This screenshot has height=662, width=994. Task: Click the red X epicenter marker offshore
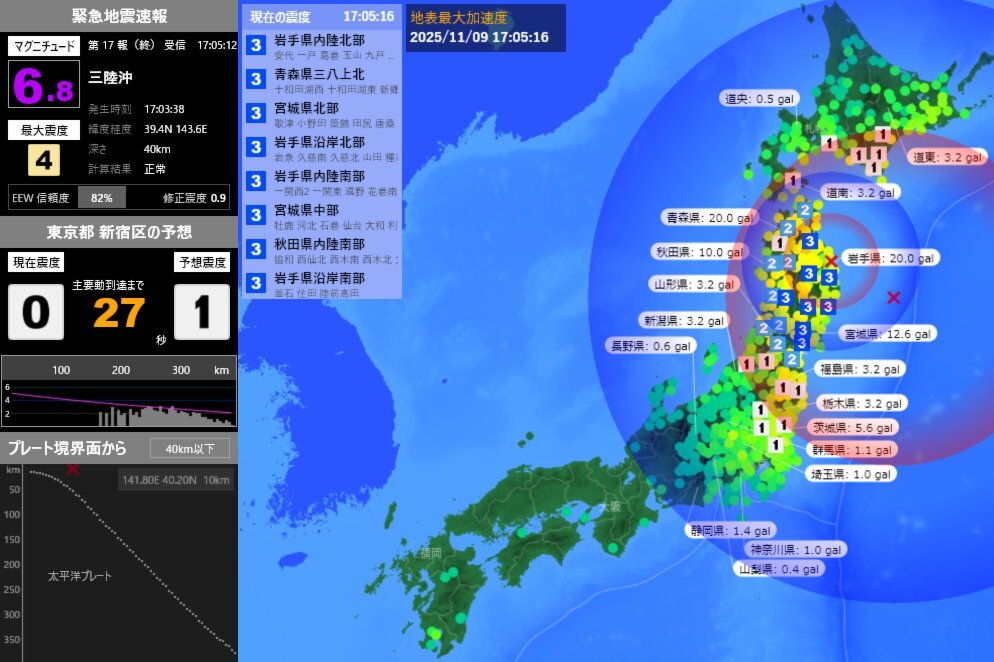coord(893,297)
